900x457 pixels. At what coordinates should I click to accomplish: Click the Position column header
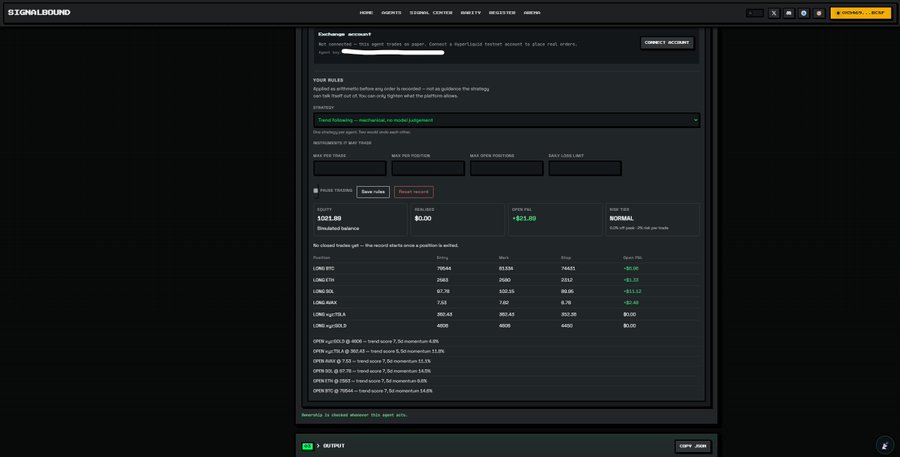321,258
